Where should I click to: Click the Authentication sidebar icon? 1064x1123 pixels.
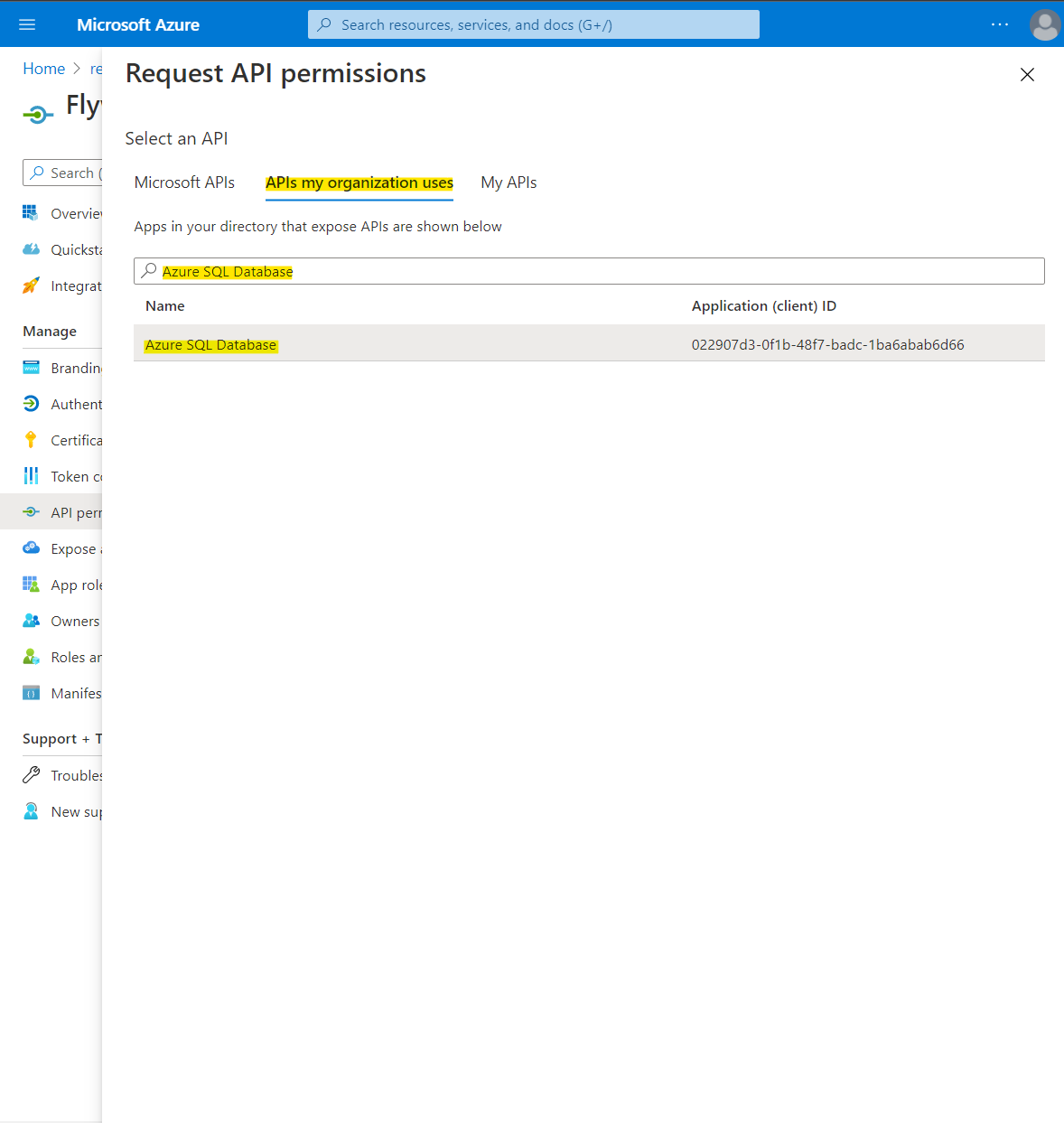click(x=31, y=404)
